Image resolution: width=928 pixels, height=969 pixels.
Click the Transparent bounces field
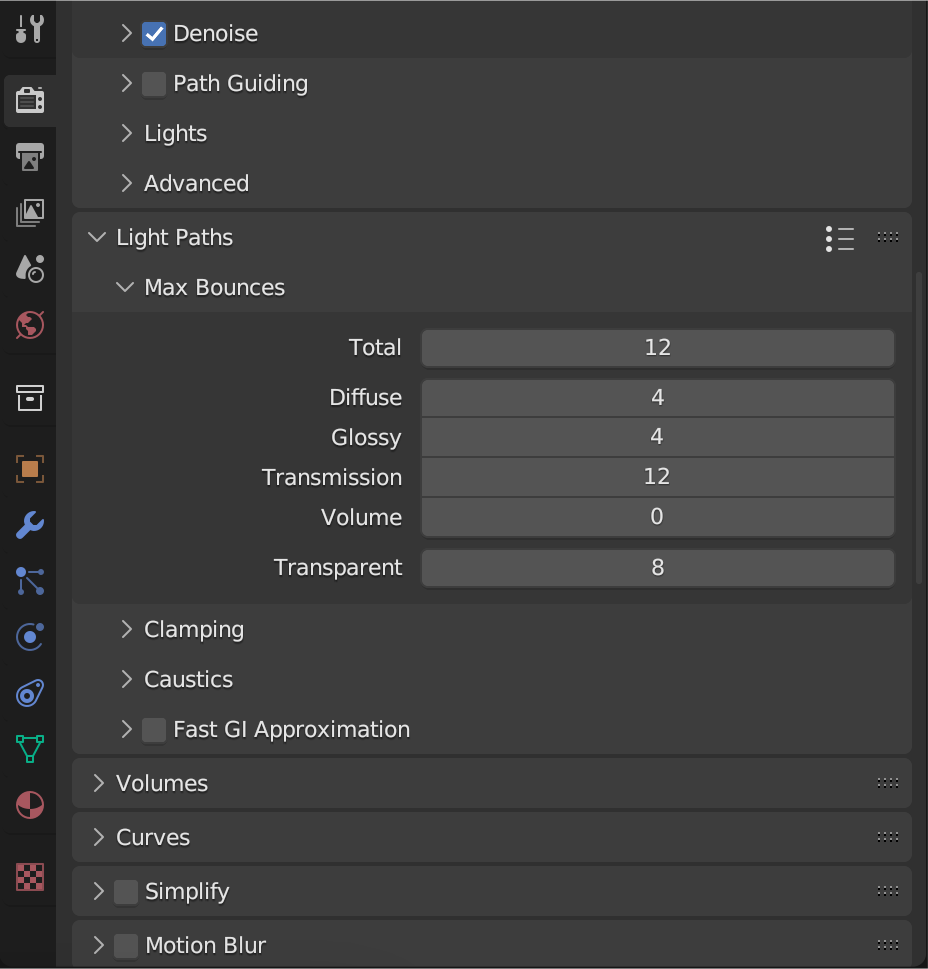tap(657, 567)
